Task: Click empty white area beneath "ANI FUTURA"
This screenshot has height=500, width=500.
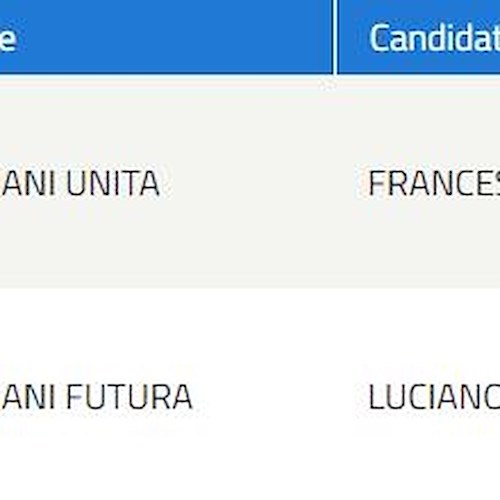Action: coord(97,457)
